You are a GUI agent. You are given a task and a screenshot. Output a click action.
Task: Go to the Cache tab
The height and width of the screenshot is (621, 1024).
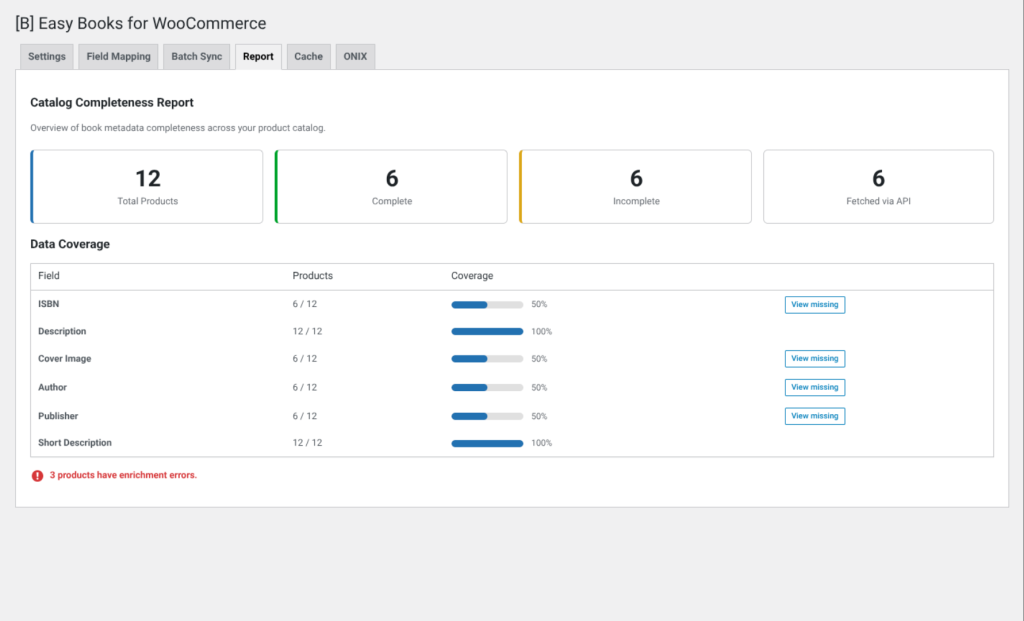(x=308, y=57)
